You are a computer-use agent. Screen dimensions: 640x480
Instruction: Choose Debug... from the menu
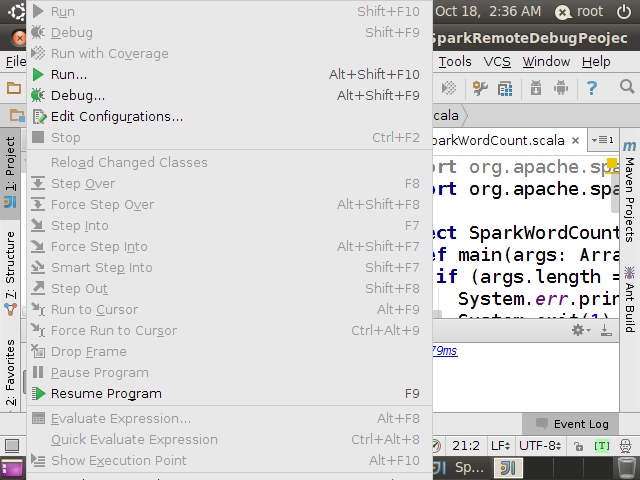(x=229, y=96)
